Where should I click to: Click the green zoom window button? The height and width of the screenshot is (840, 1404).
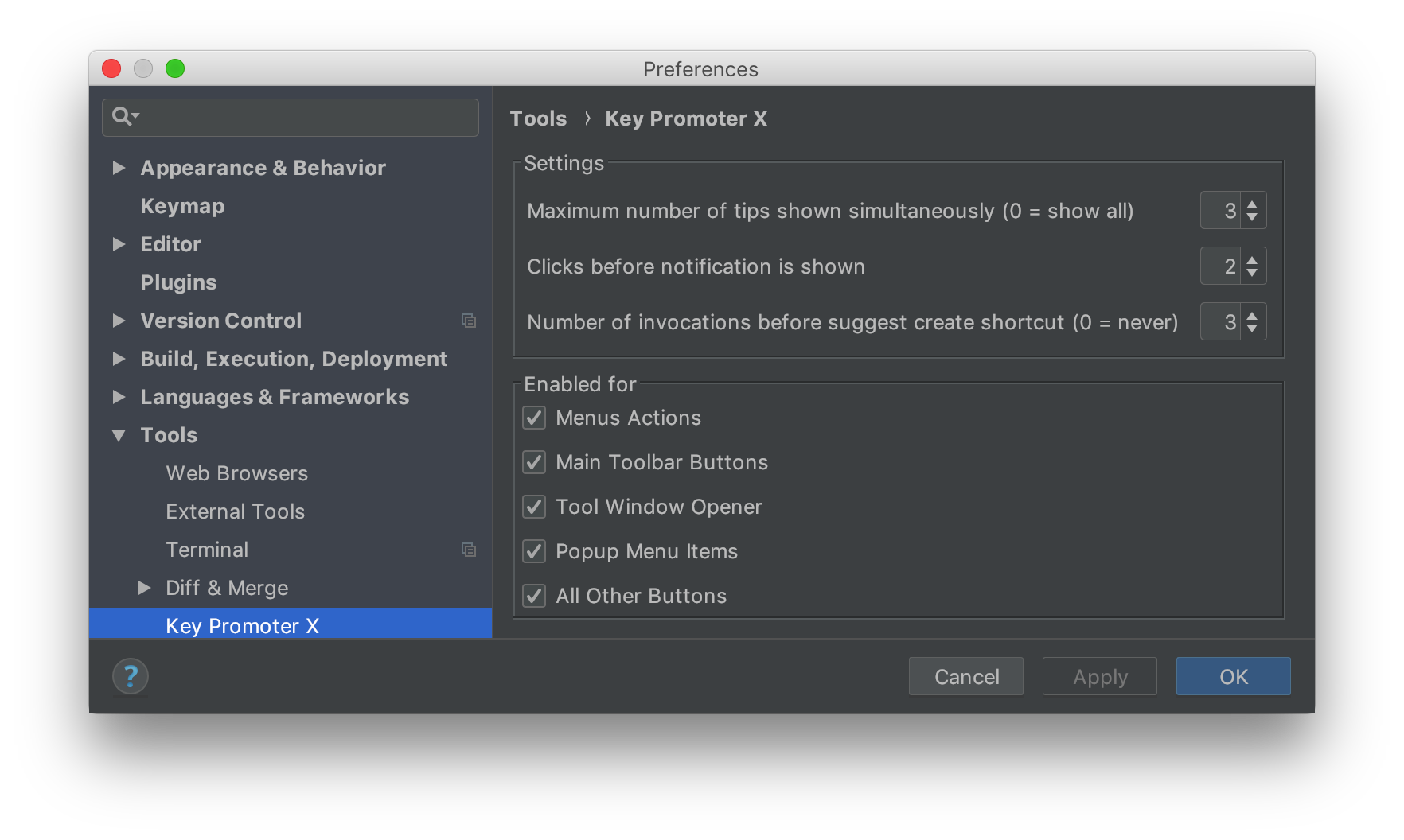coord(175,68)
